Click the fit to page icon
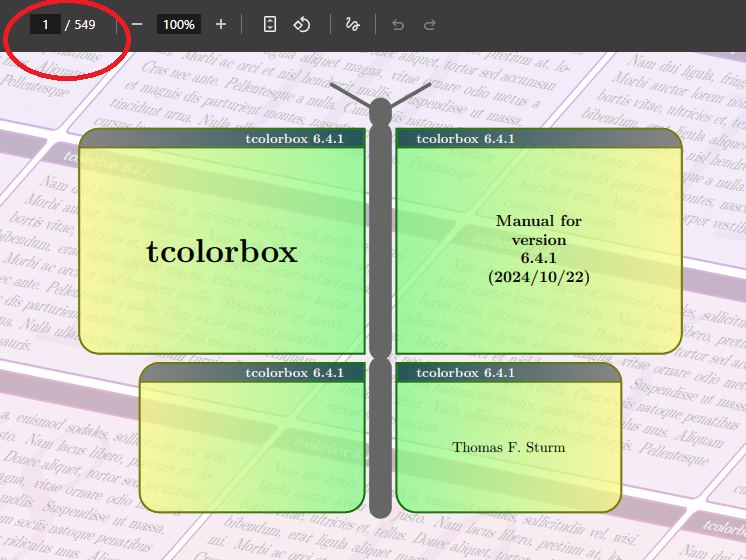This screenshot has width=746, height=560. [x=269, y=24]
